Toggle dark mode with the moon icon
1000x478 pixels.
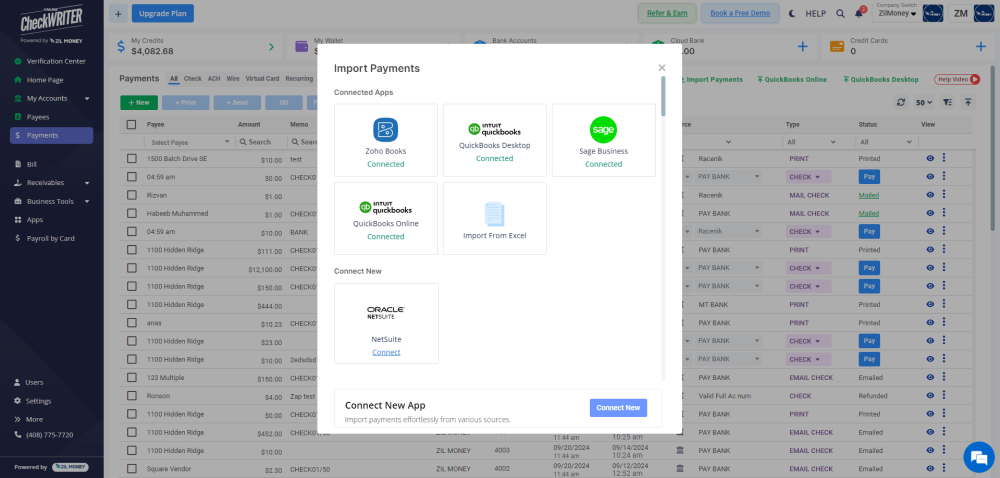click(x=793, y=13)
